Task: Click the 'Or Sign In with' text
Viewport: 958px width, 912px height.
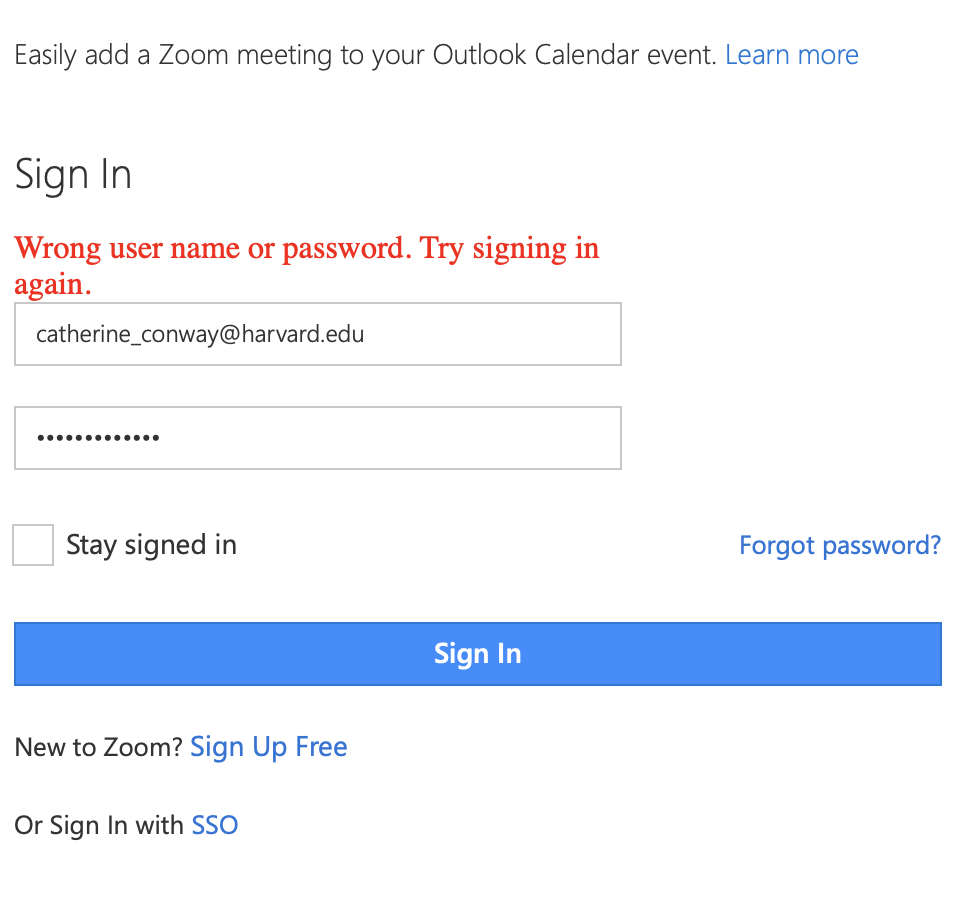Action: coord(98,825)
